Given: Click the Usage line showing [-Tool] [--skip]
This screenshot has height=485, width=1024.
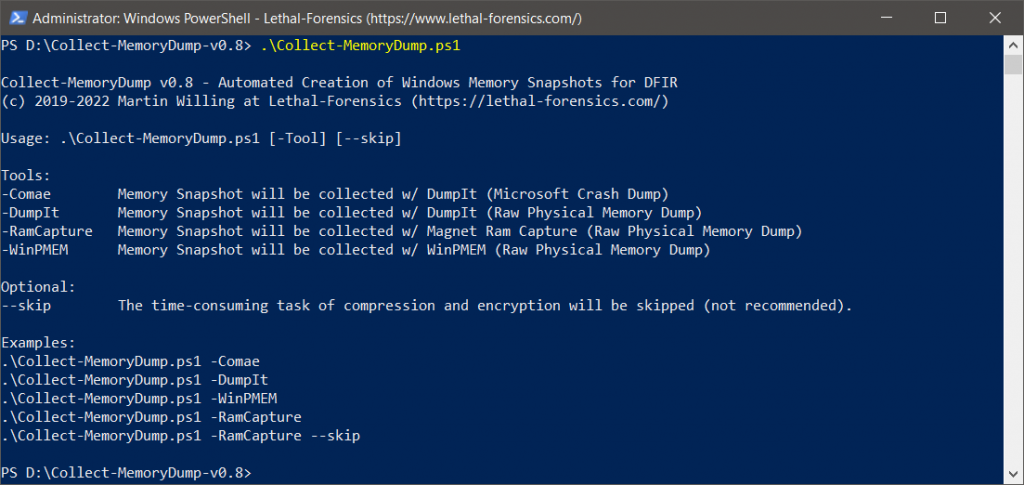Looking at the screenshot, I should pos(201,139).
